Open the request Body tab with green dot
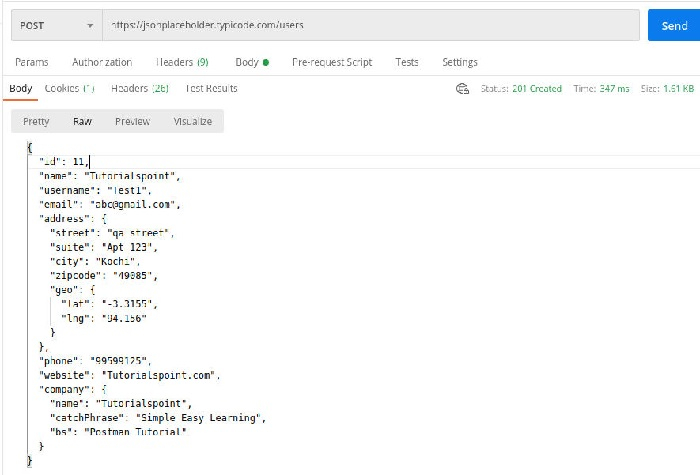Screen dimensions: 700x475 [252, 62]
